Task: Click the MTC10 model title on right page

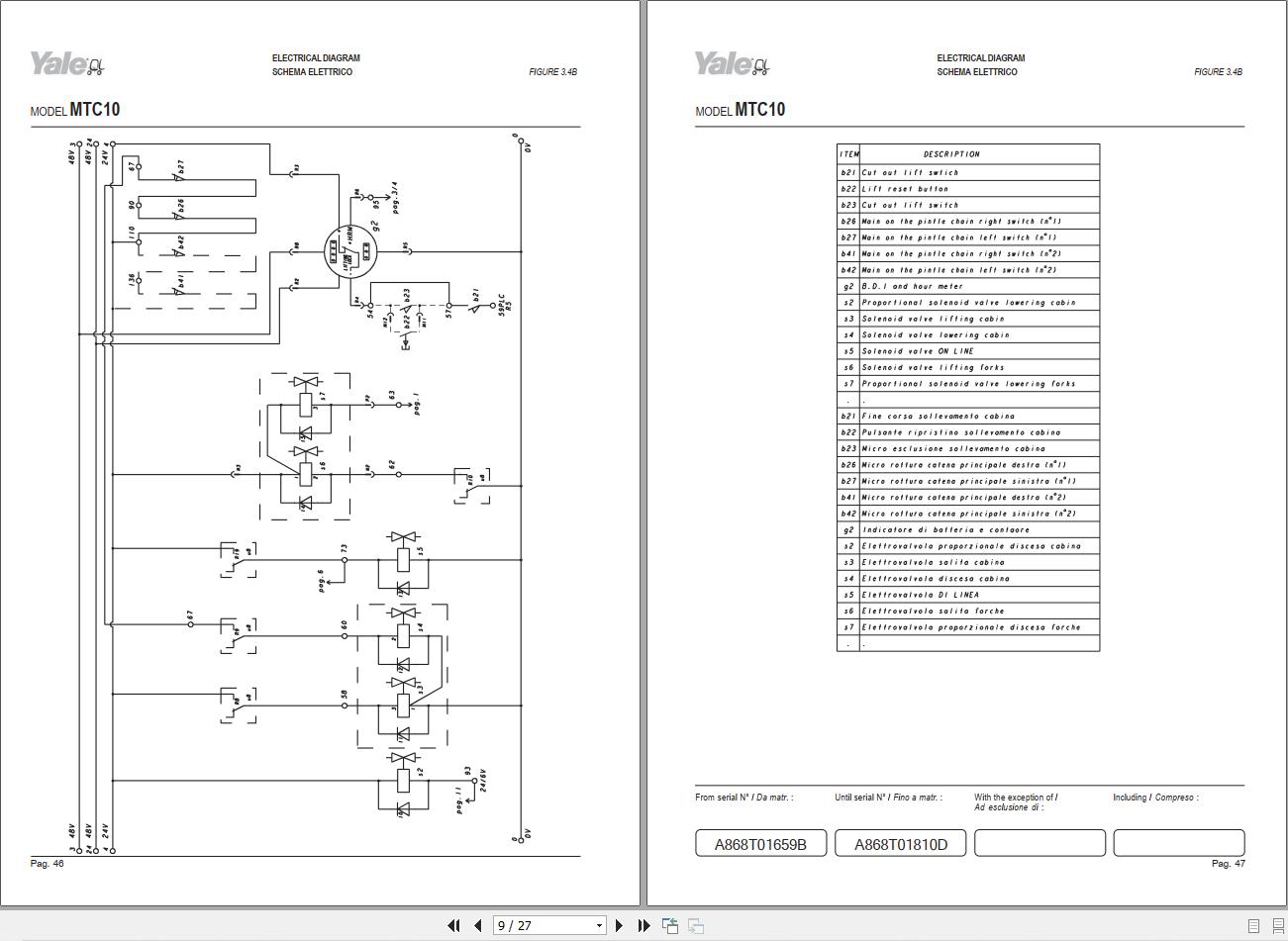Action: (760, 110)
